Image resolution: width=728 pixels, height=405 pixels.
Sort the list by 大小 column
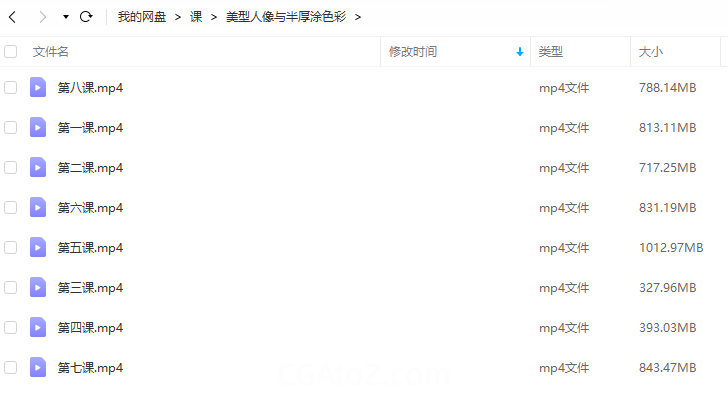tap(650, 52)
